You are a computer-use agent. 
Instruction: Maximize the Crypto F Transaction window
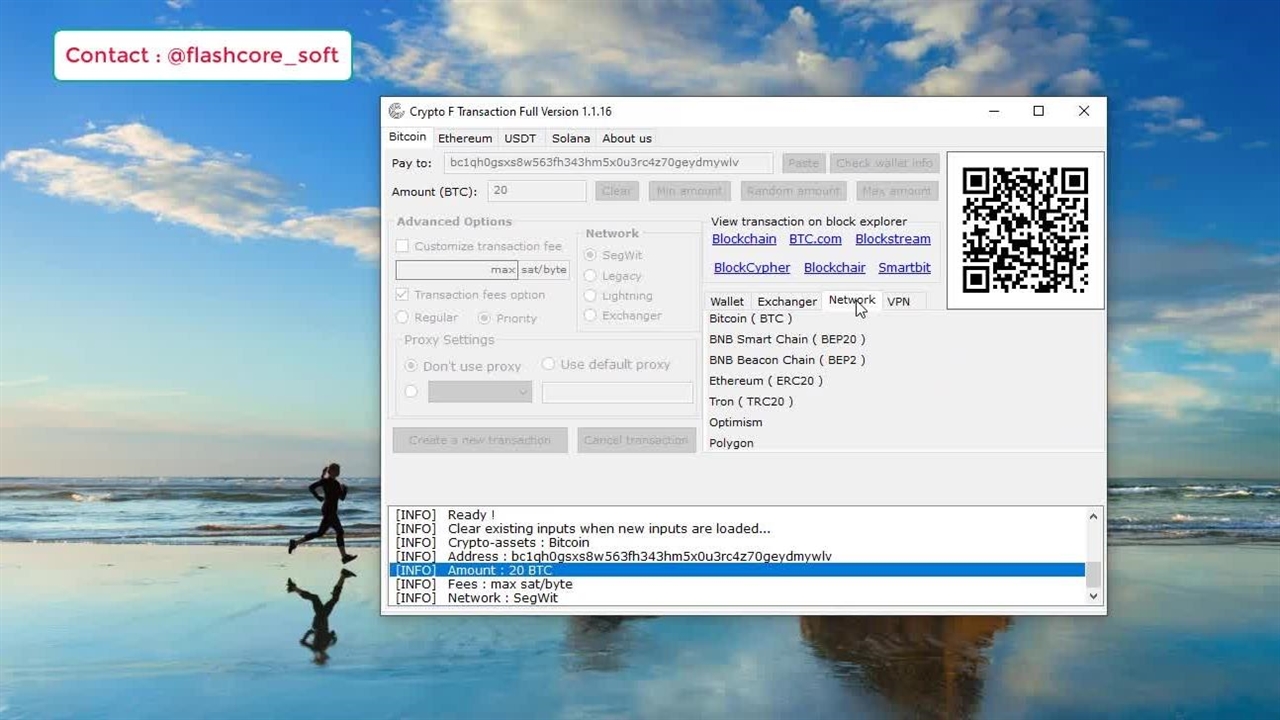[1038, 111]
